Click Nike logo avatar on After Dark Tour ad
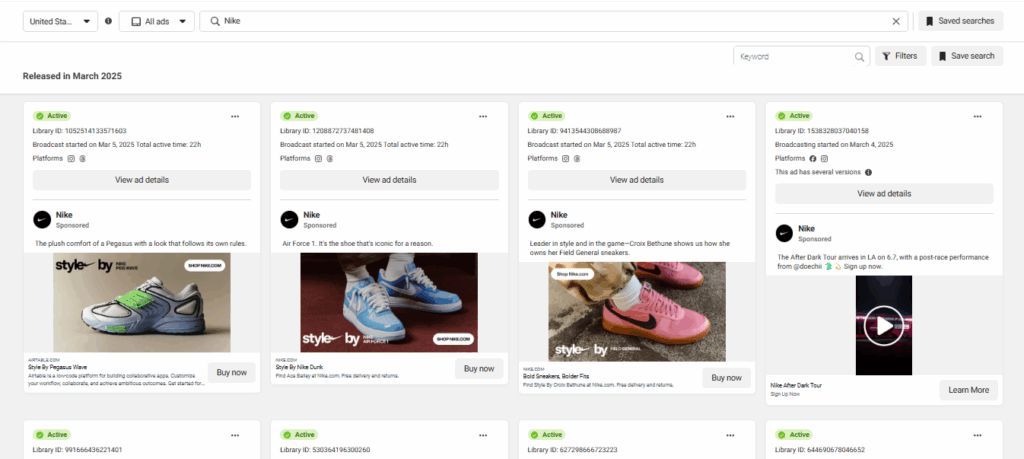The height and width of the screenshot is (459, 1024). (x=784, y=233)
